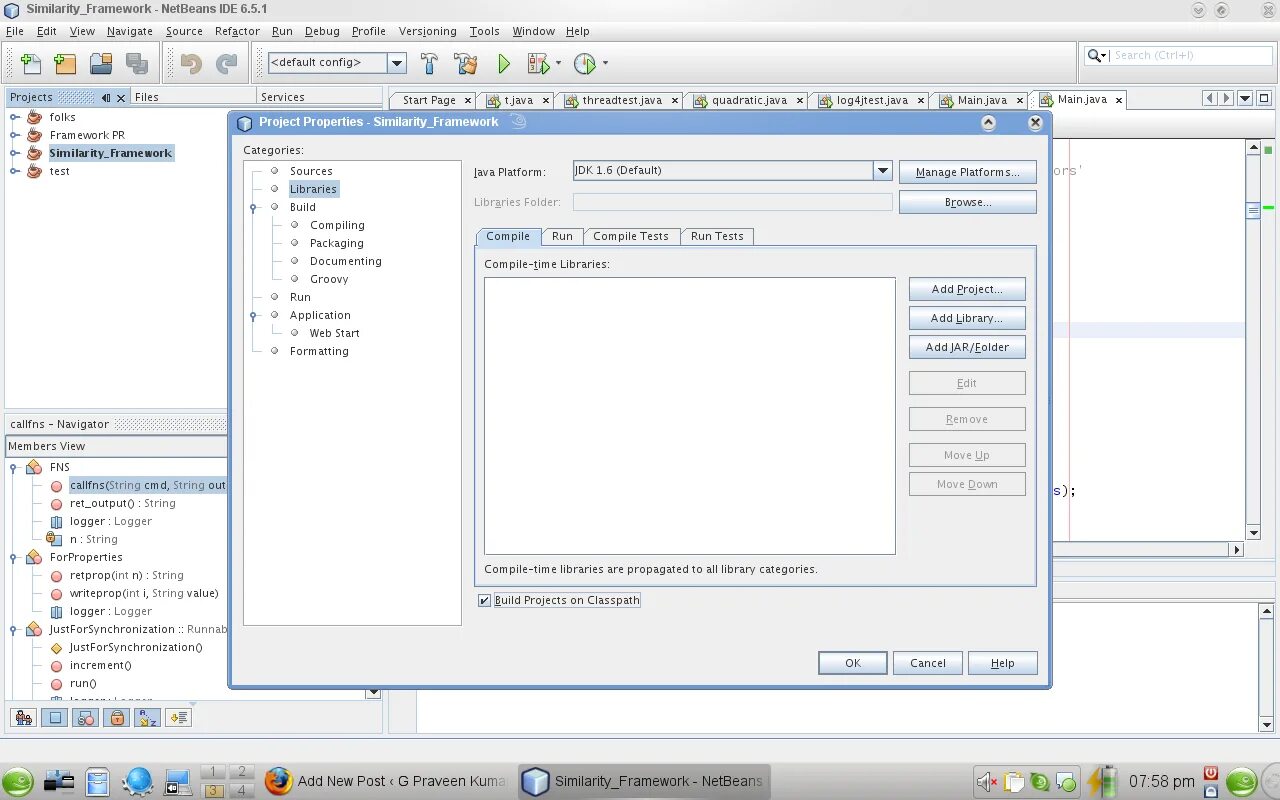Toggle the Show Fields navigator filter
This screenshot has height=800, width=1280.
coord(55,717)
